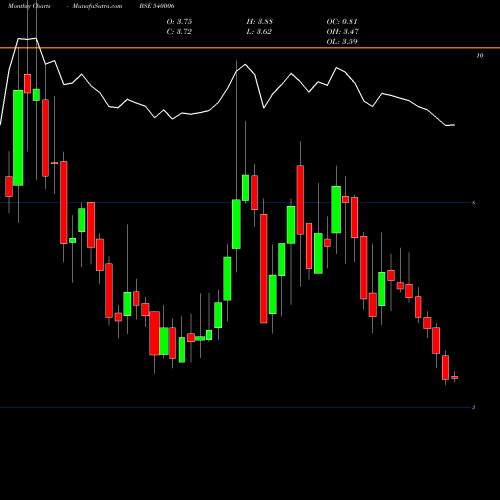Click the MunafaSutra.com label
Image resolution: width=500 pixels, height=500 pixels.
(x=97, y=6)
